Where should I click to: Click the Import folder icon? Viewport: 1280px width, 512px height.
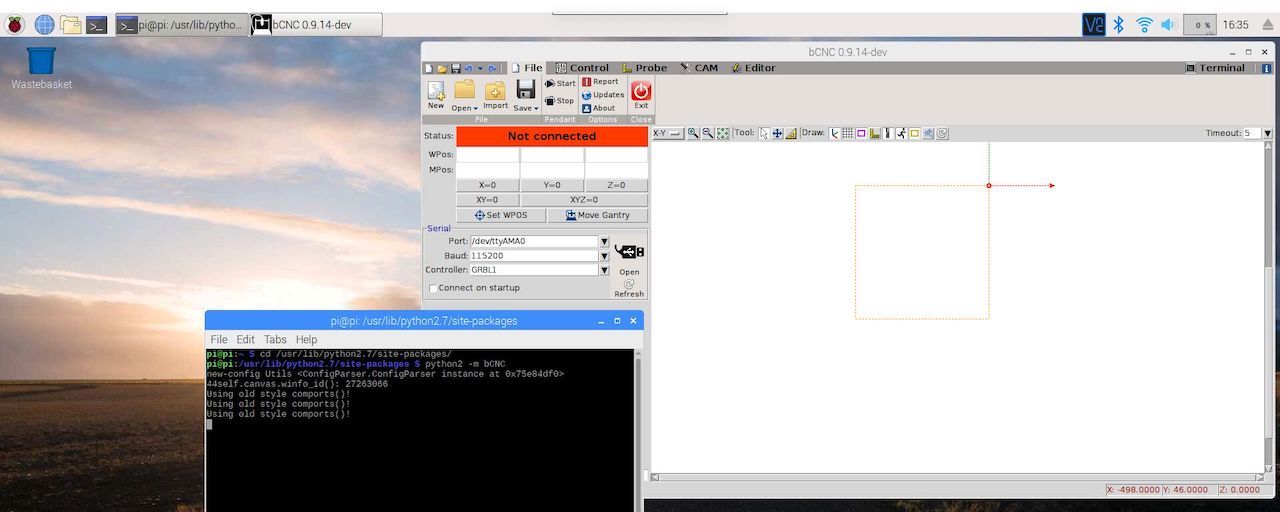tap(495, 90)
